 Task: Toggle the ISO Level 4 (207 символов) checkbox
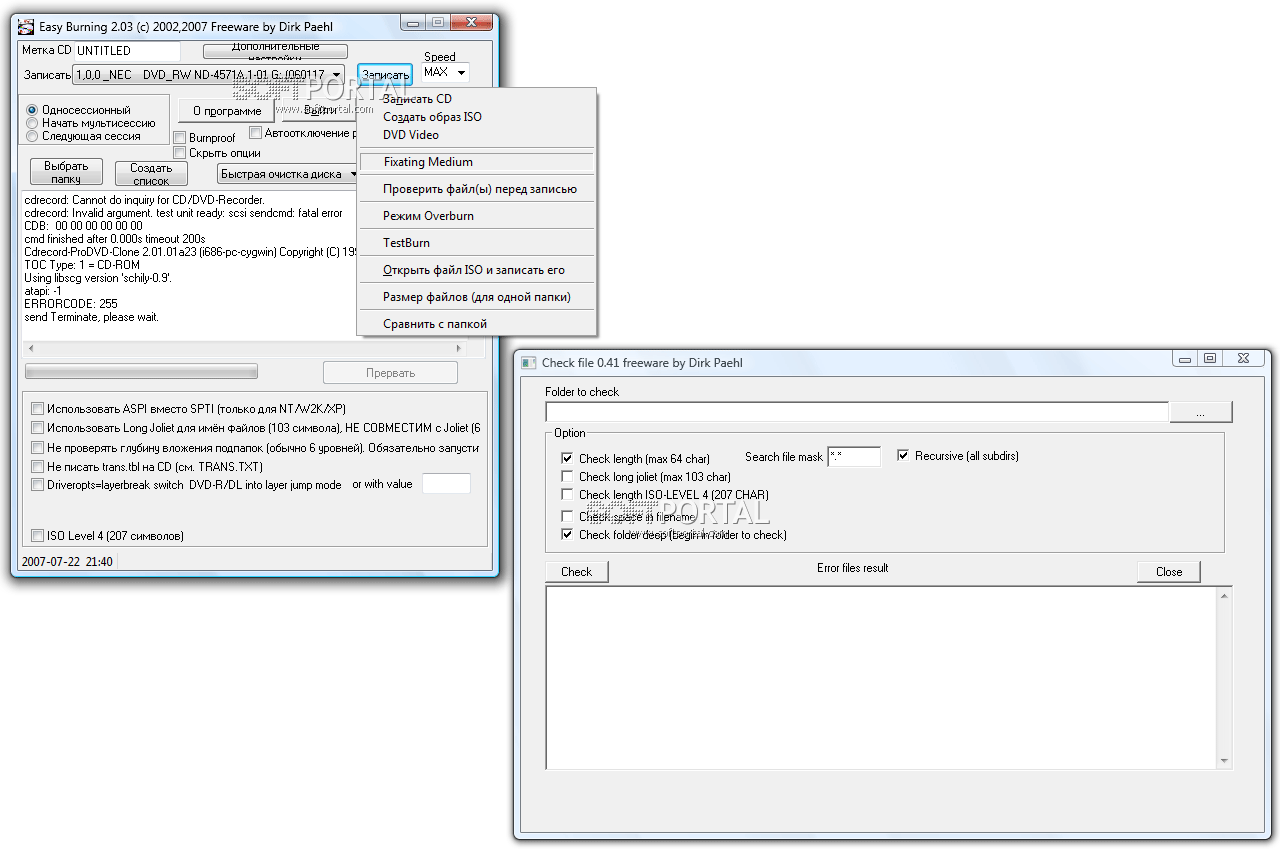point(38,536)
